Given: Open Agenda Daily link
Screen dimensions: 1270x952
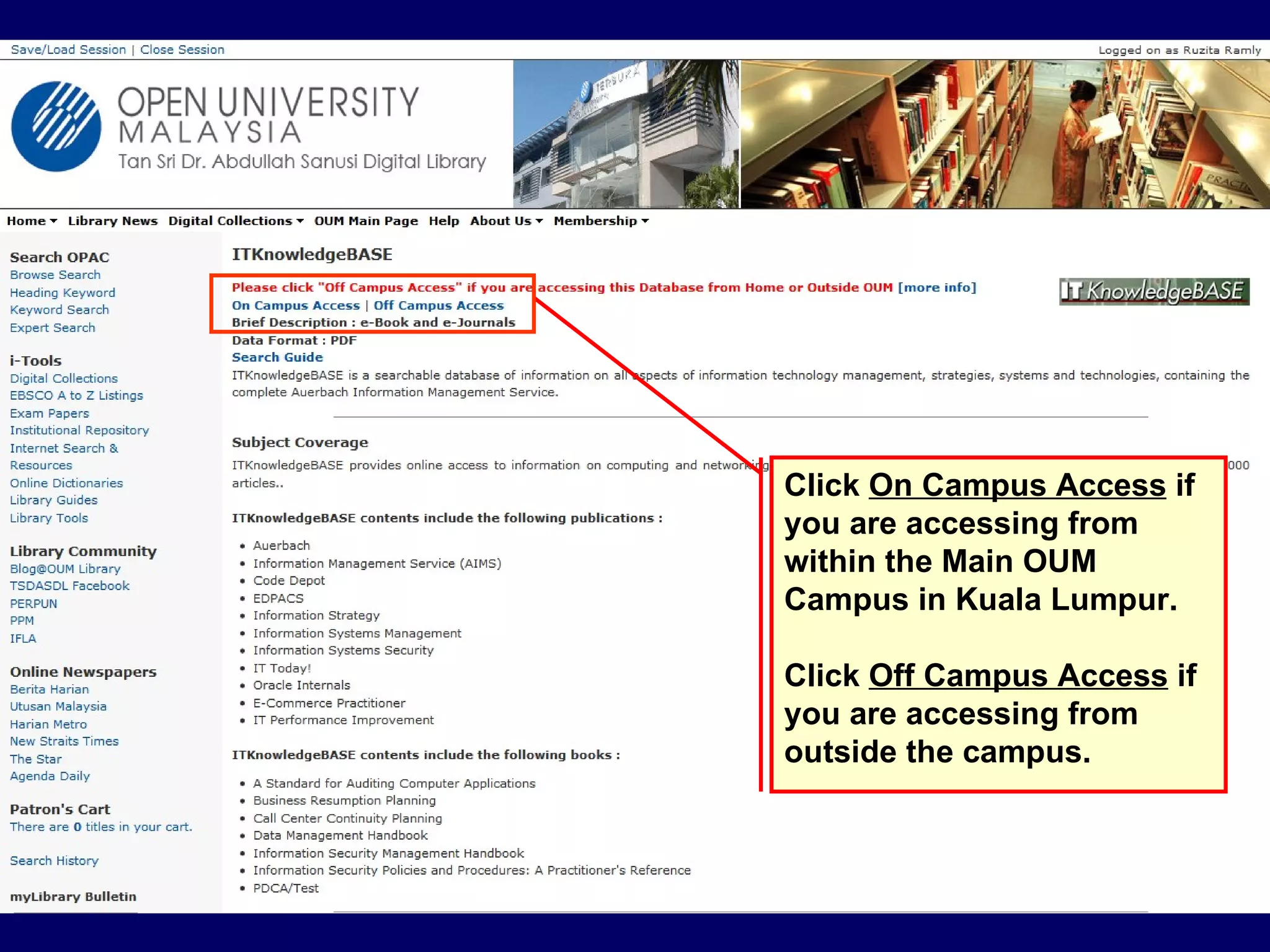Looking at the screenshot, I should (50, 776).
